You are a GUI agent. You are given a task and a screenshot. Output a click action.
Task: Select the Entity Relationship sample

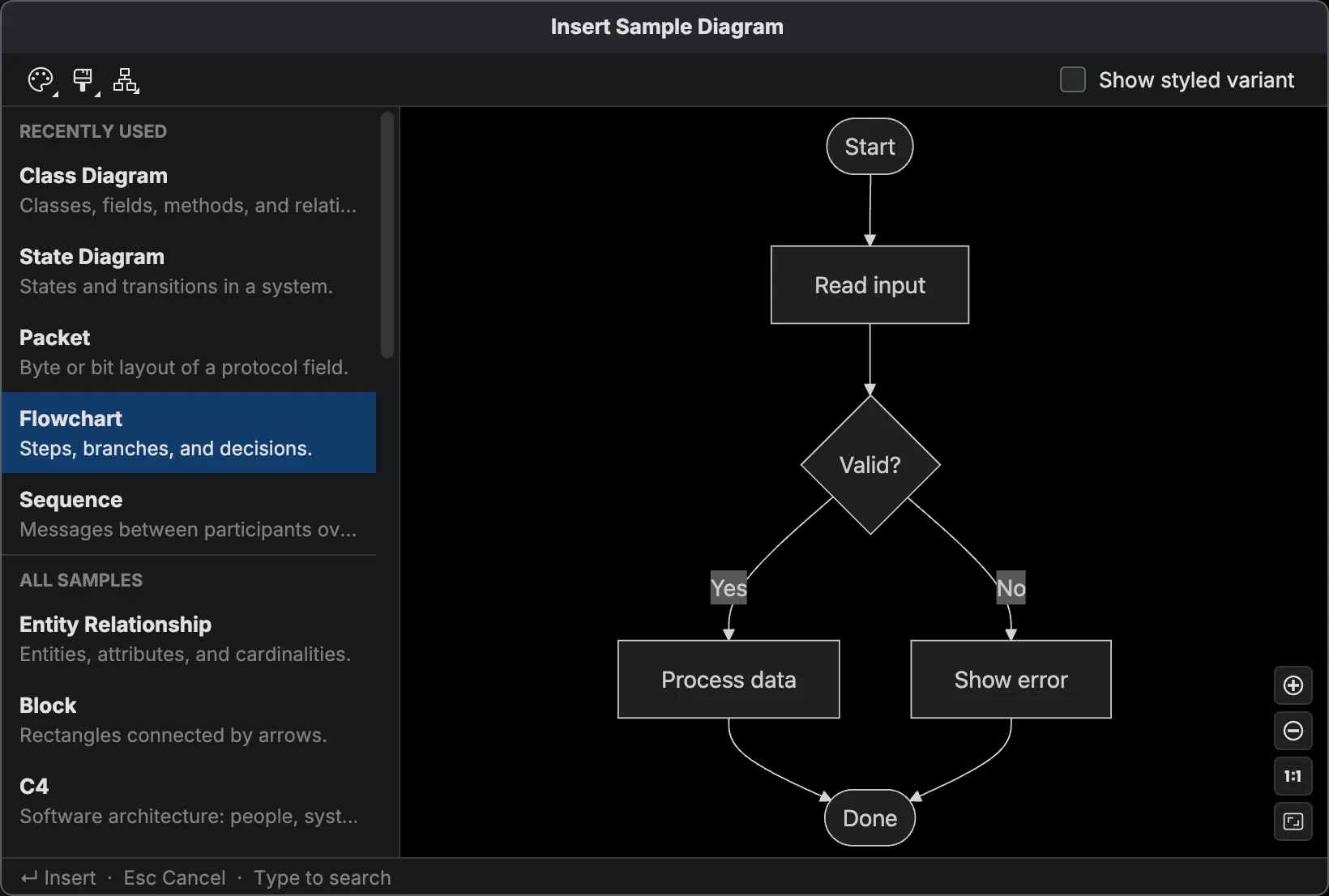click(x=189, y=638)
